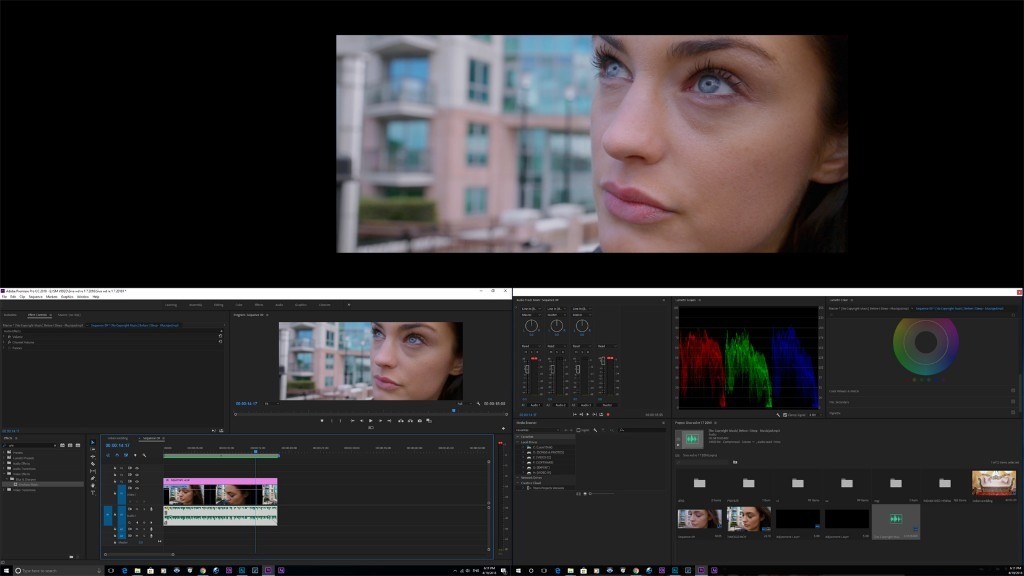
Task: Click the Play button in Program monitor
Action: pyautogui.click(x=370, y=420)
